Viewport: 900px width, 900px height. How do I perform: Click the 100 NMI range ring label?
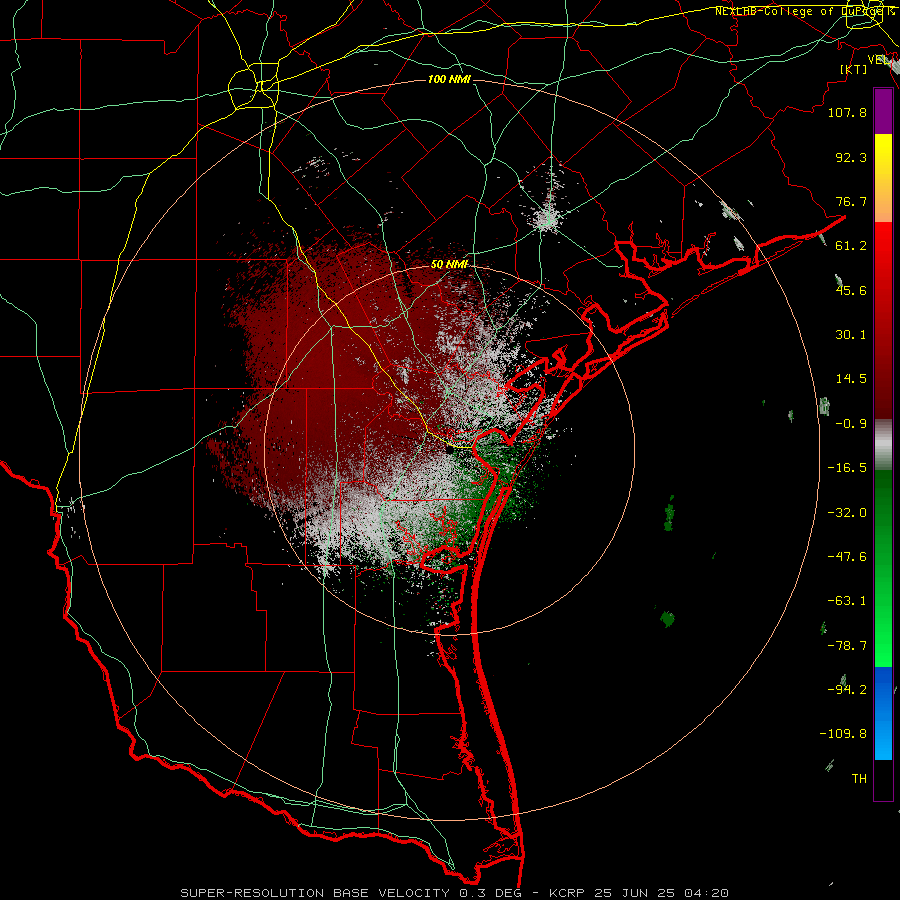coord(449,79)
